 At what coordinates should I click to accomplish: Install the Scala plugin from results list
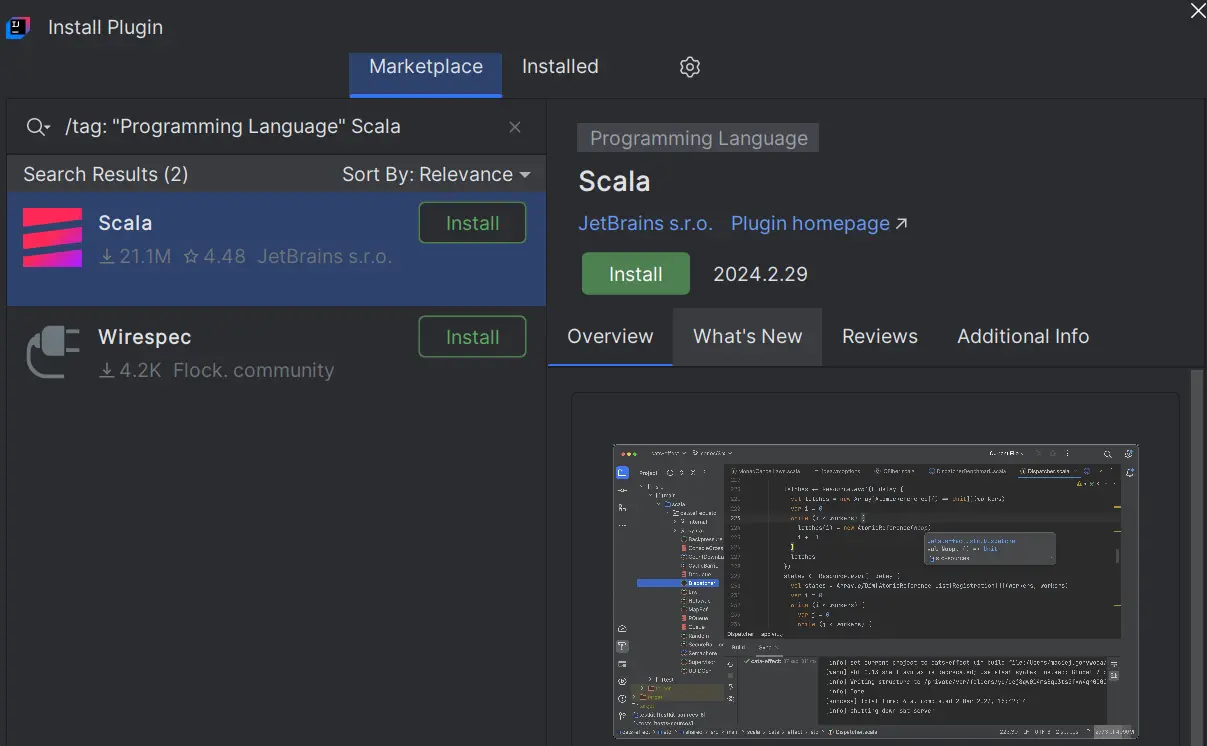tap(472, 223)
